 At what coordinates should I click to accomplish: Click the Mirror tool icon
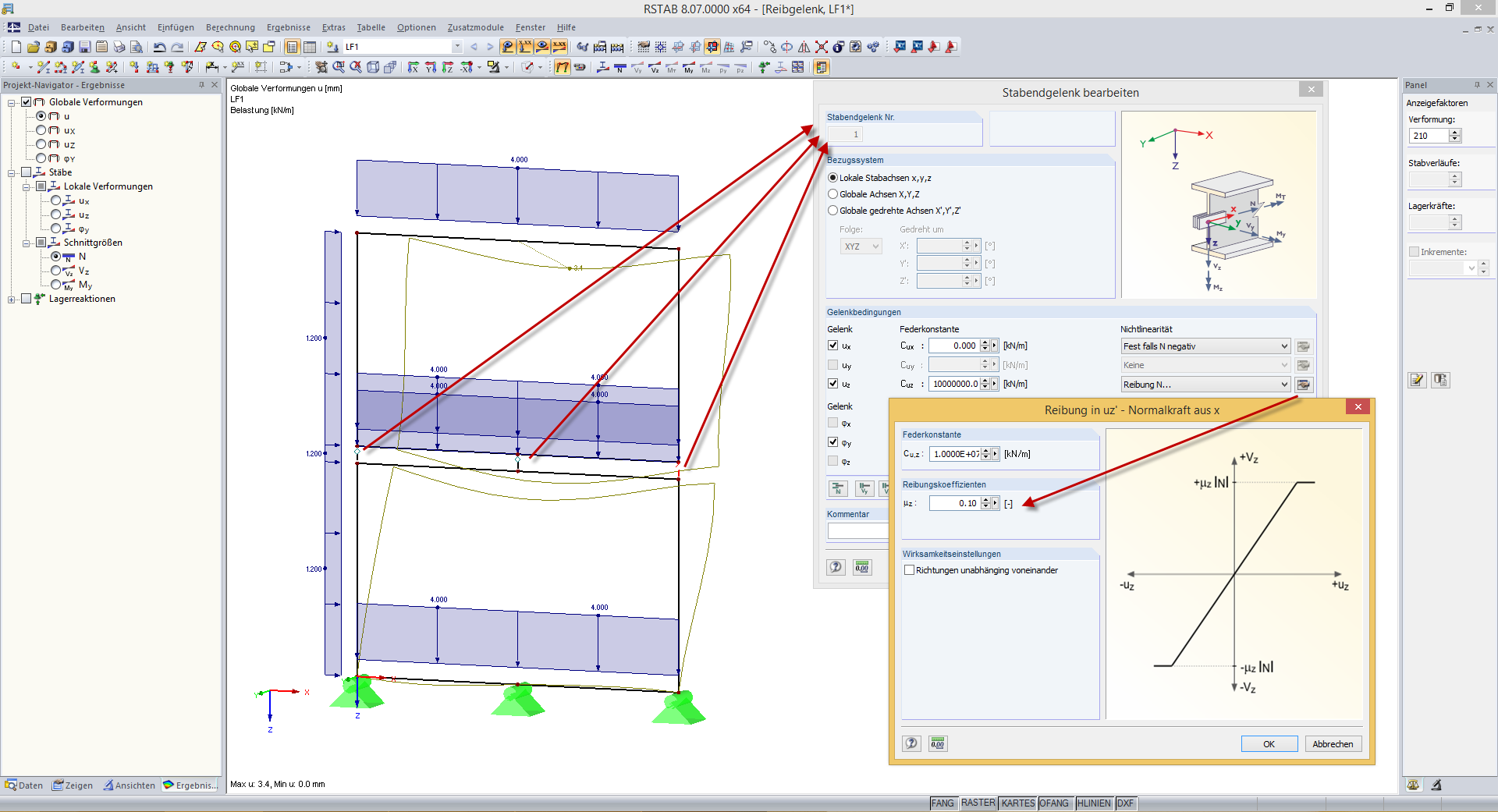(x=804, y=47)
